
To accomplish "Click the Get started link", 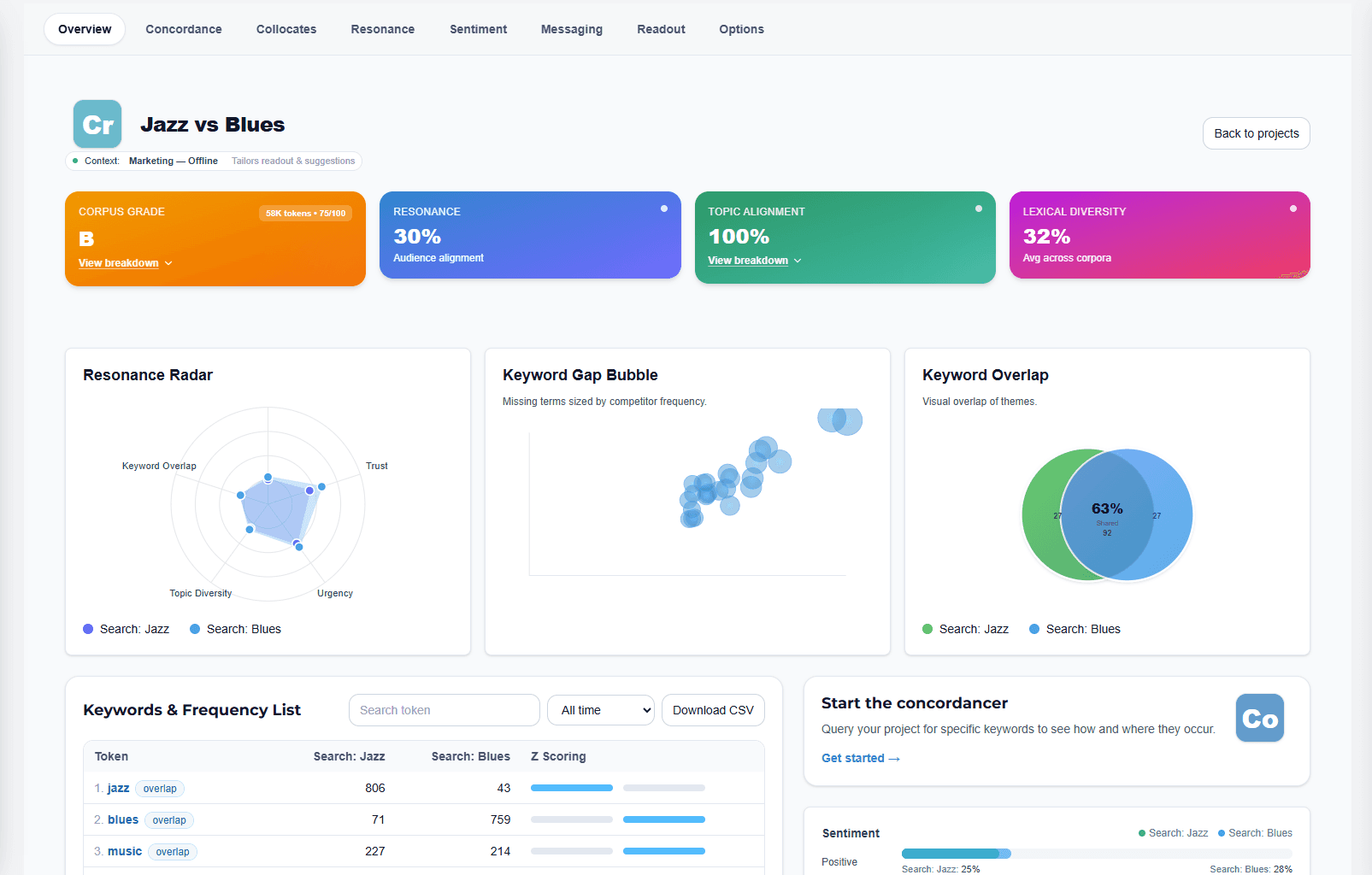I will (860, 758).
